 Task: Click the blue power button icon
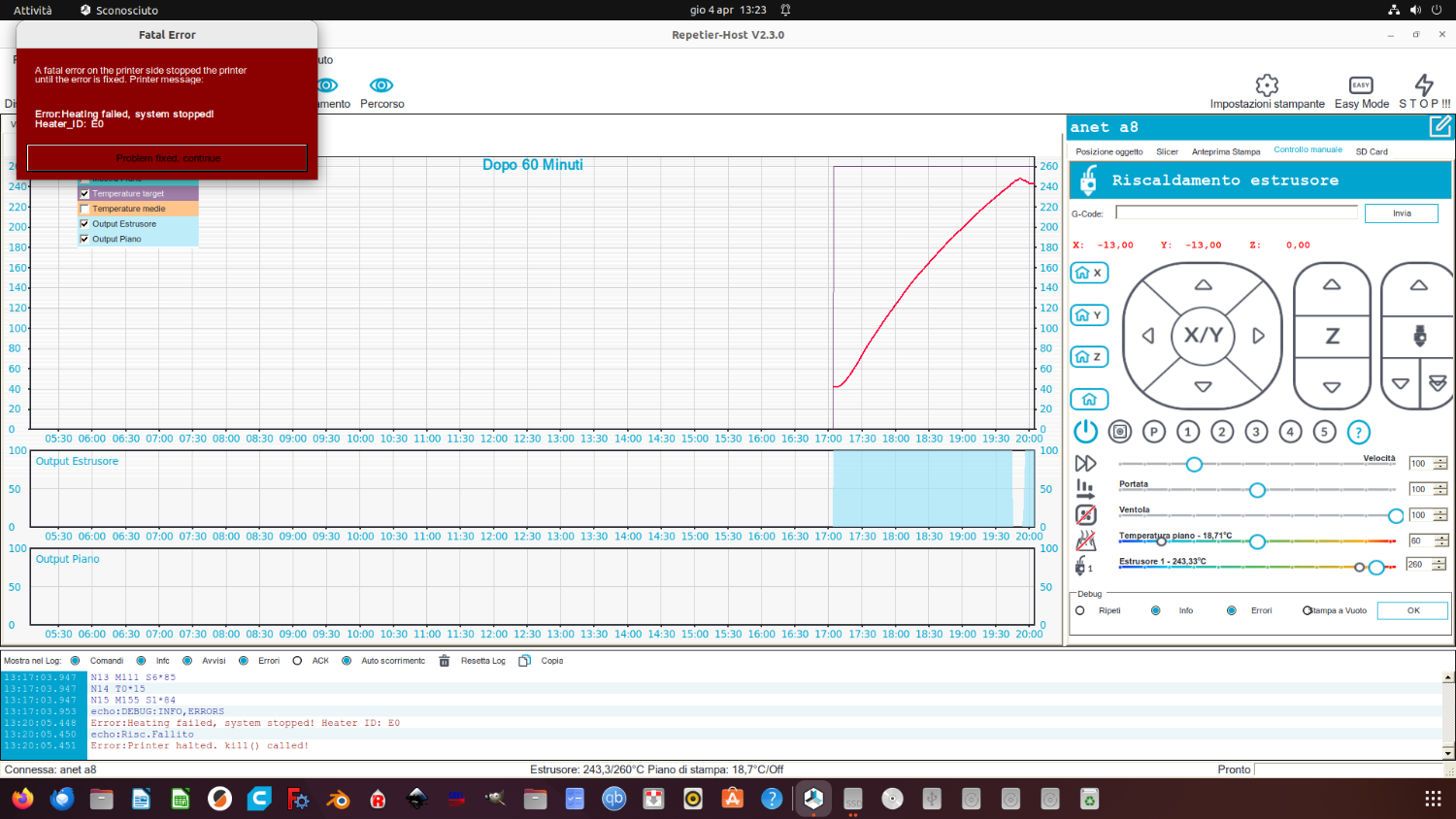pyautogui.click(x=1085, y=432)
